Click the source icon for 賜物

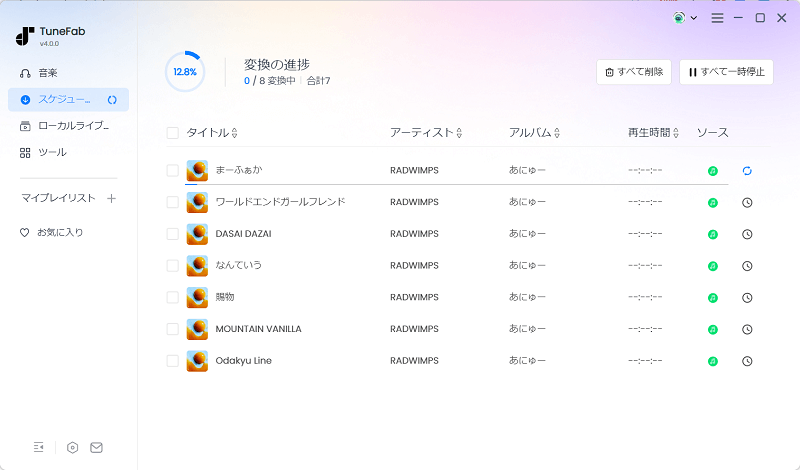click(713, 298)
